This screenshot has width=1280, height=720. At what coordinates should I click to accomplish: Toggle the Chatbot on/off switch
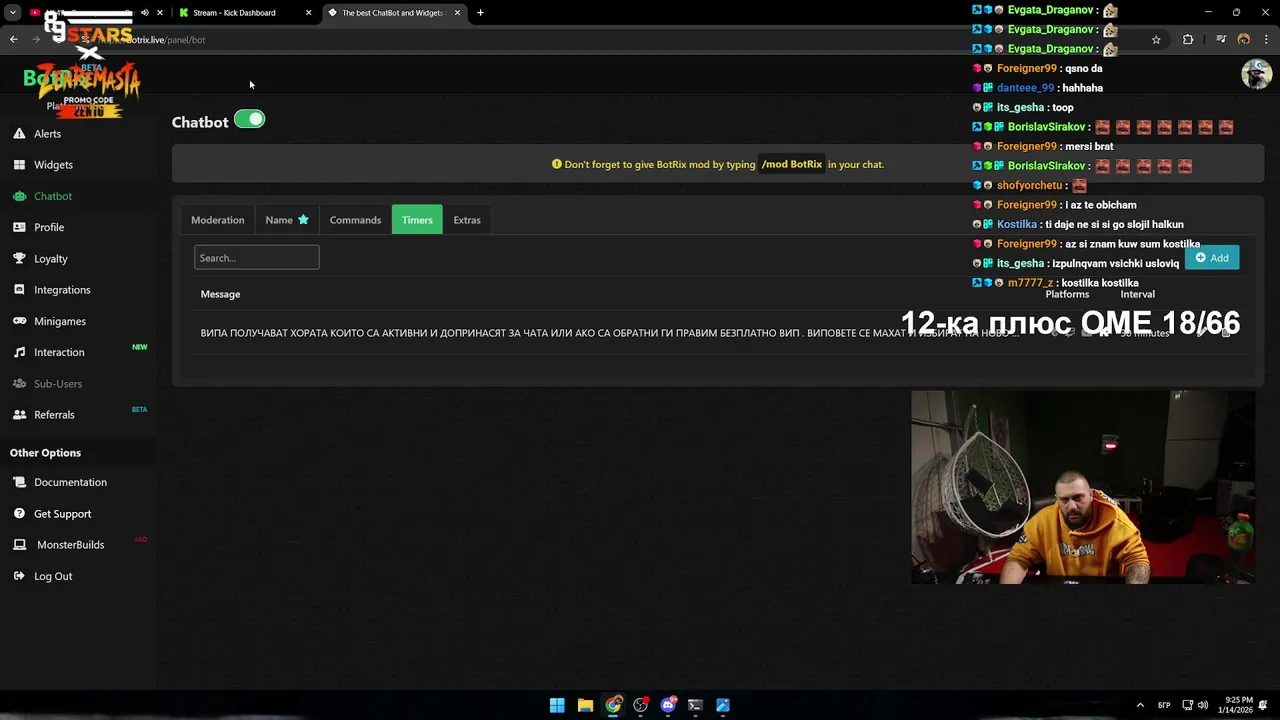tap(249, 120)
